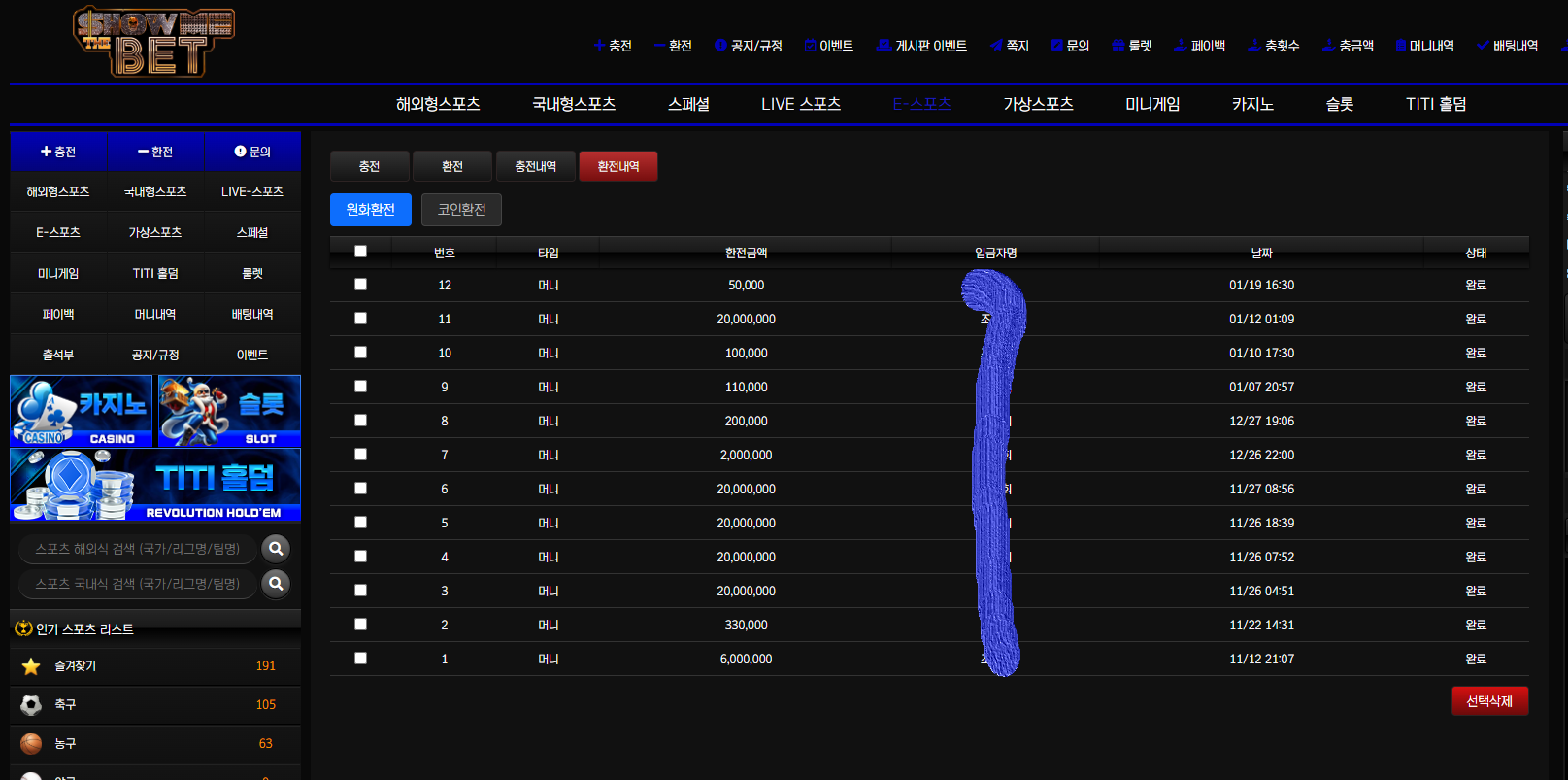Toggle the select-all checkbox in table header
This screenshot has width=1568, height=780.
(360, 252)
